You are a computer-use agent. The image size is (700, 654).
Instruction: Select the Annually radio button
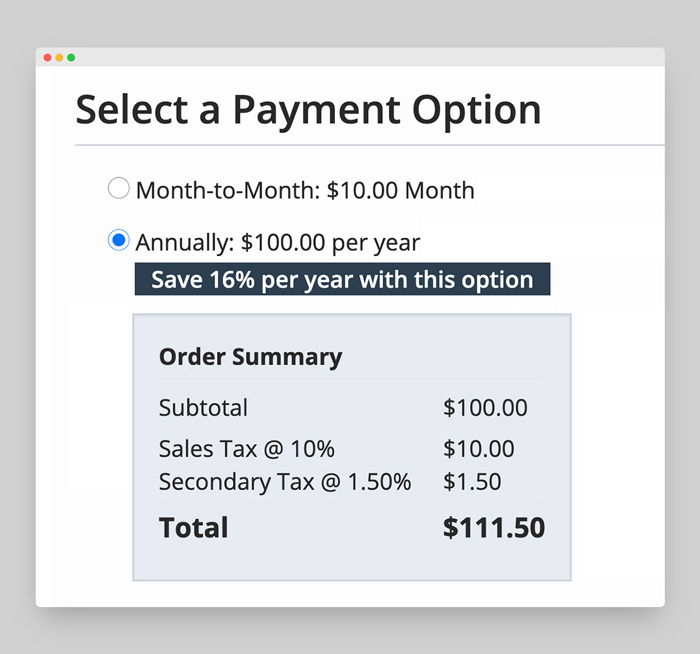tap(119, 240)
